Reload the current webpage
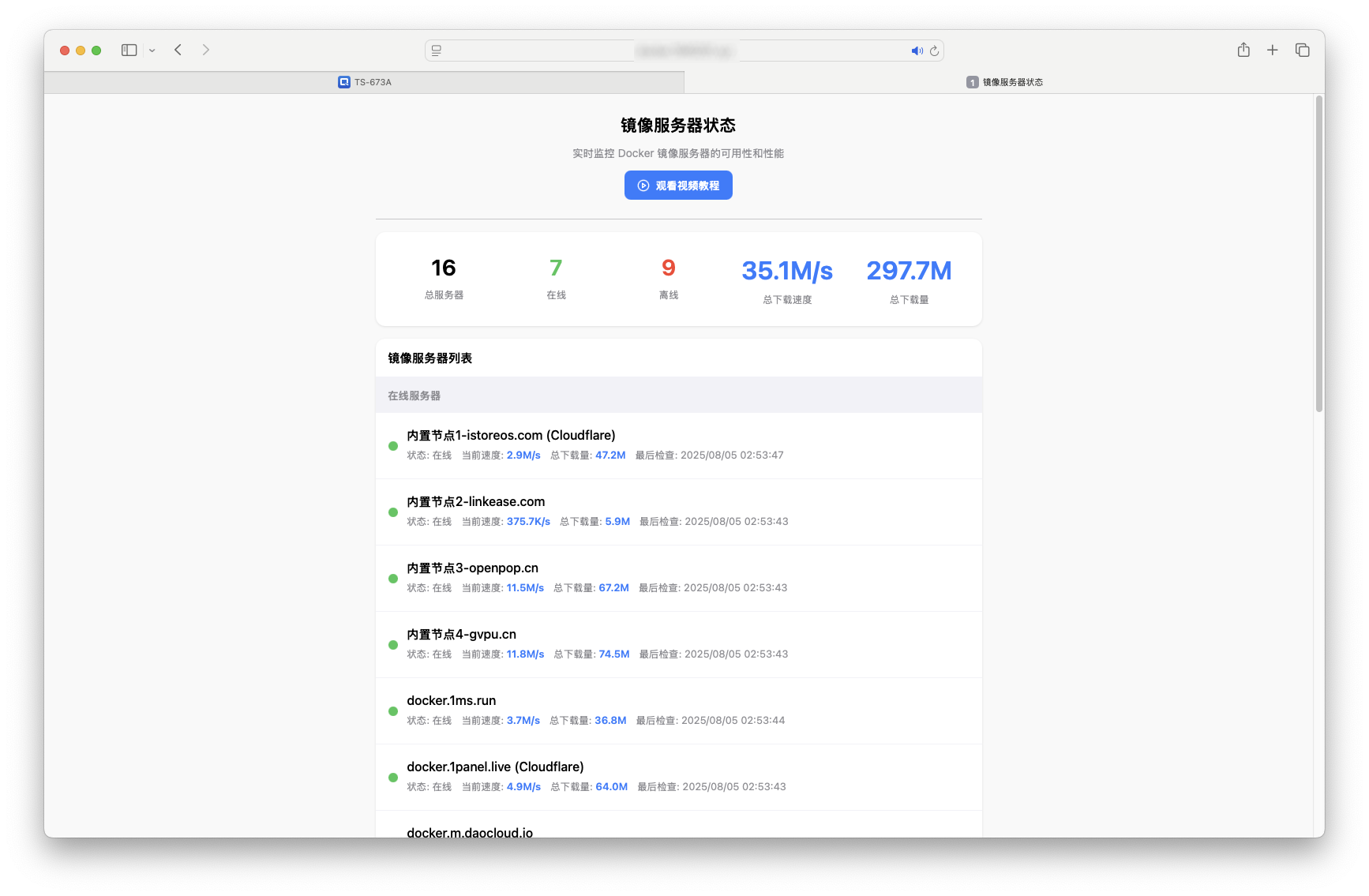 [x=934, y=50]
